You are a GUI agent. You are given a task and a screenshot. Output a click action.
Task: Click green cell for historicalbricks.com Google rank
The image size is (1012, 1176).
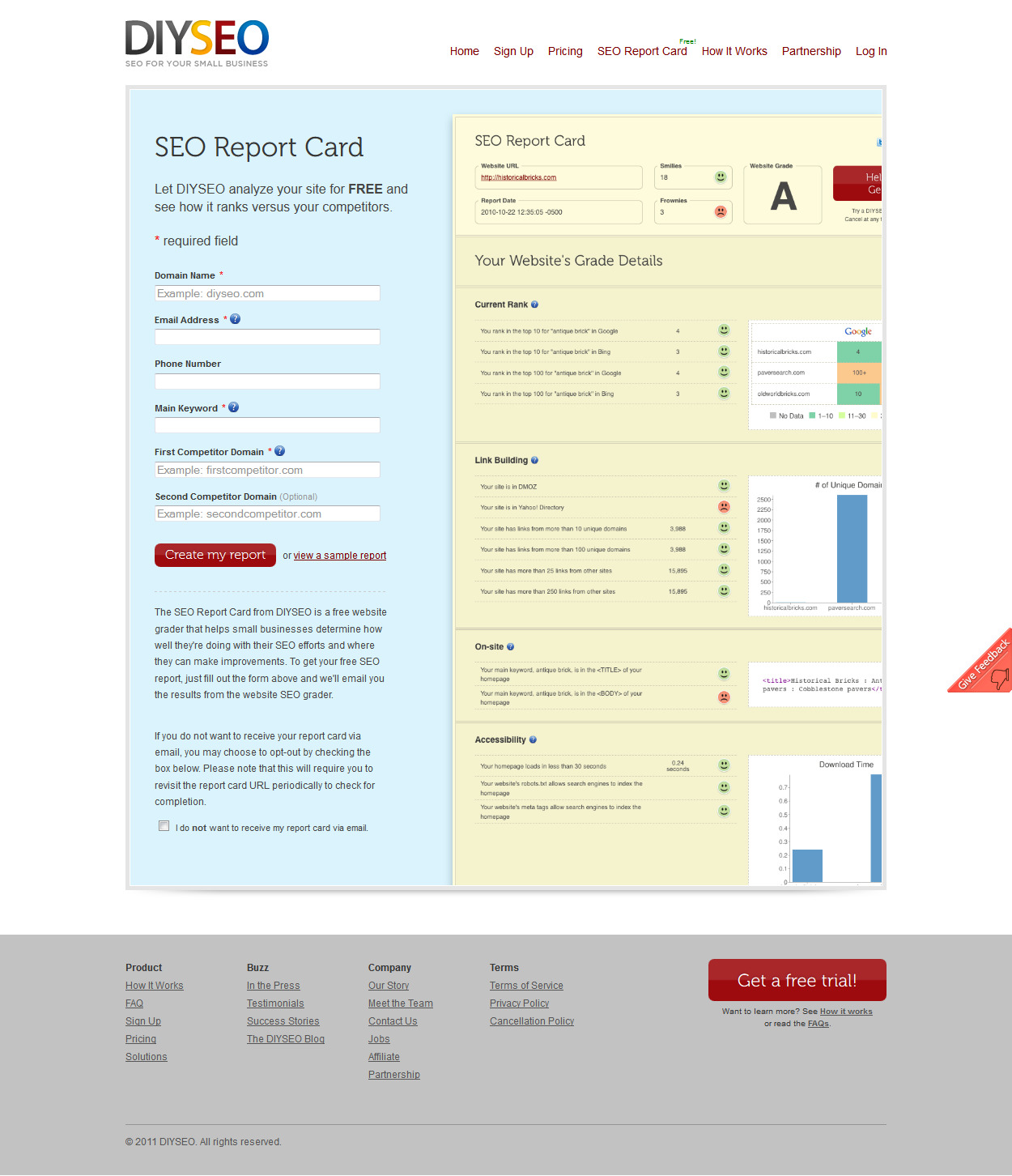(x=858, y=352)
